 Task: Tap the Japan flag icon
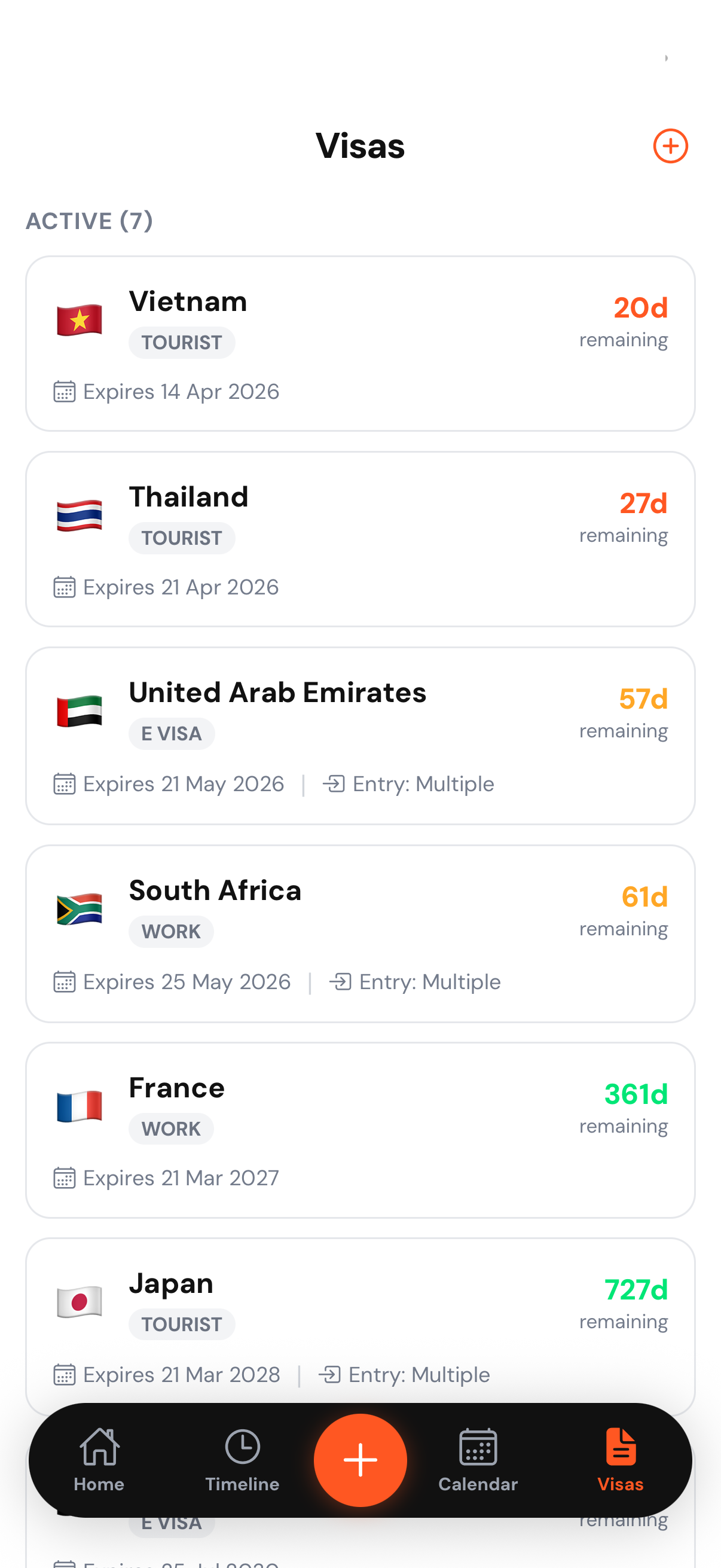point(79,1302)
